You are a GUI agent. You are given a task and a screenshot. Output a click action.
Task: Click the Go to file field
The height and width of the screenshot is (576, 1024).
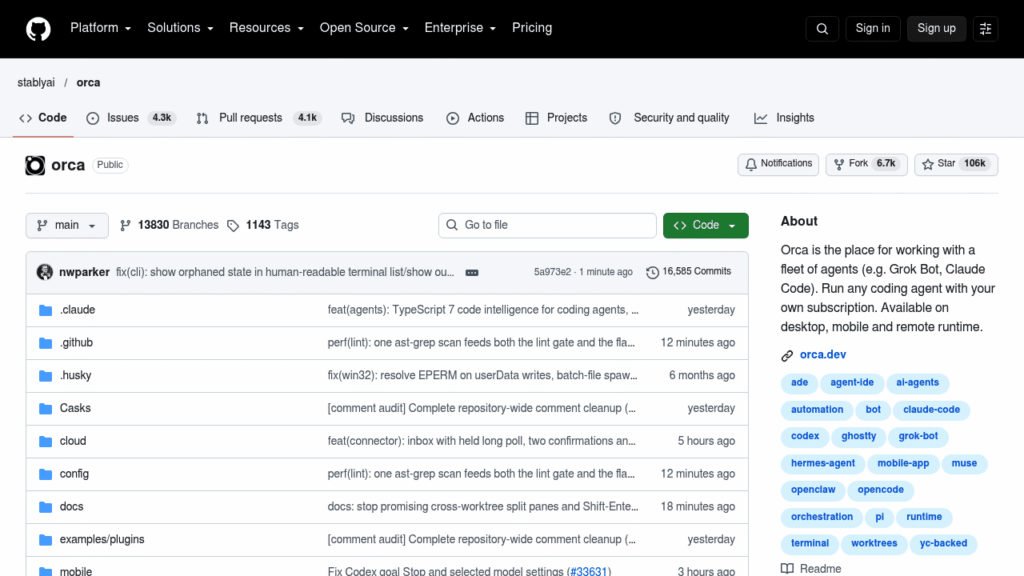point(547,225)
